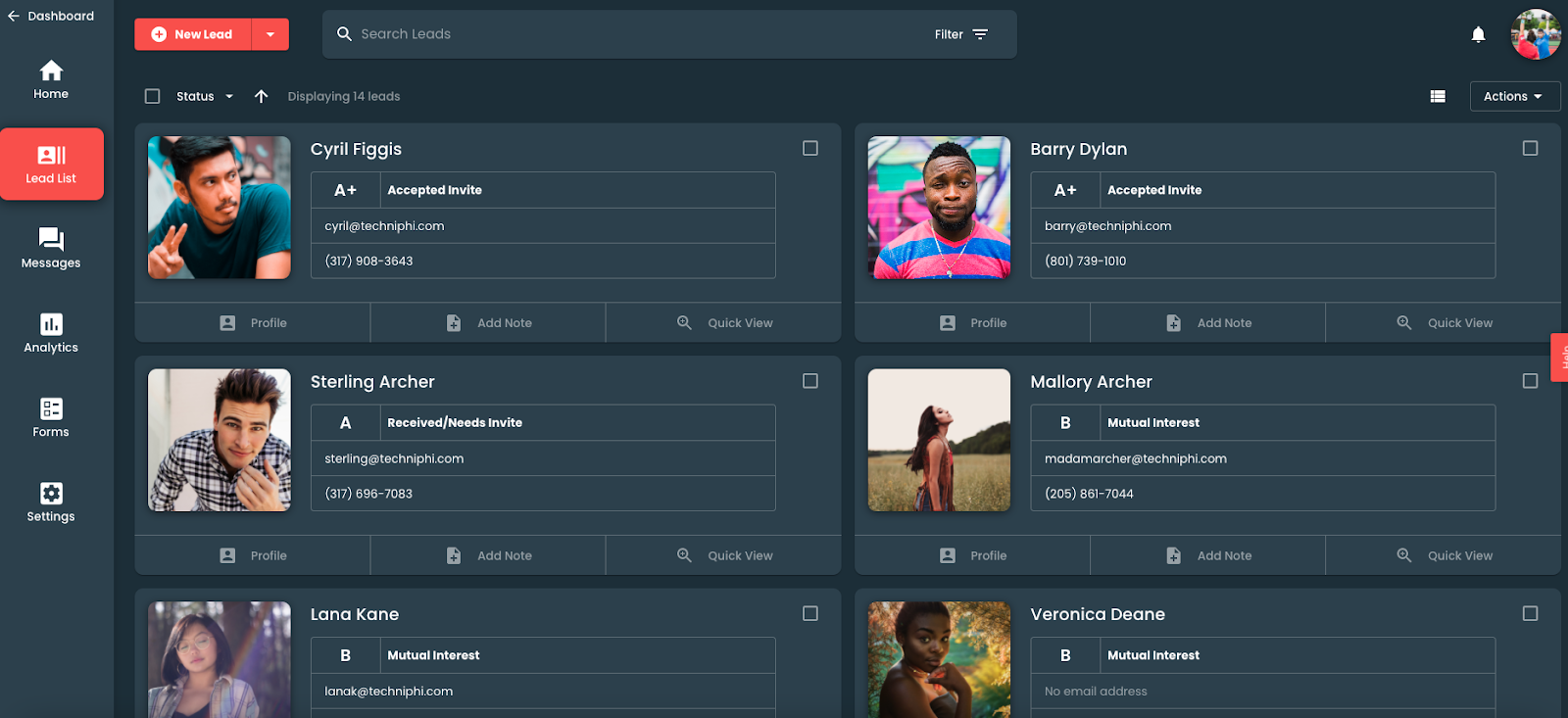Select Sterling Archer lead checkbox
Image resolution: width=1568 pixels, height=718 pixels.
pyautogui.click(x=810, y=381)
